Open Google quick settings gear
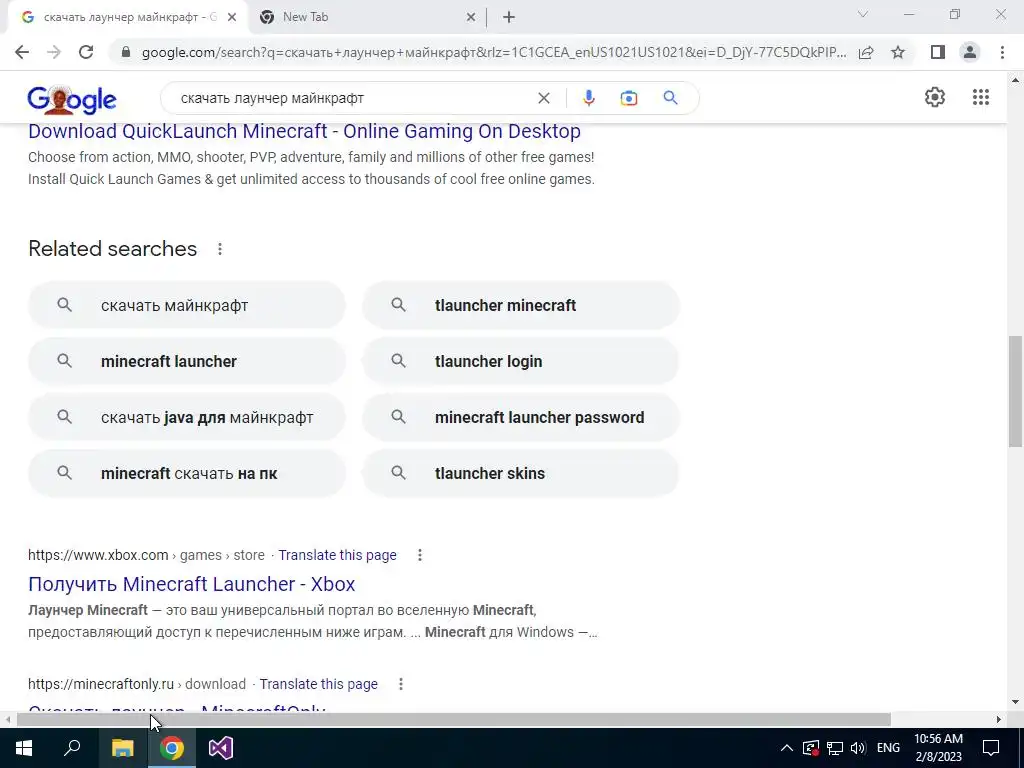 tap(935, 97)
